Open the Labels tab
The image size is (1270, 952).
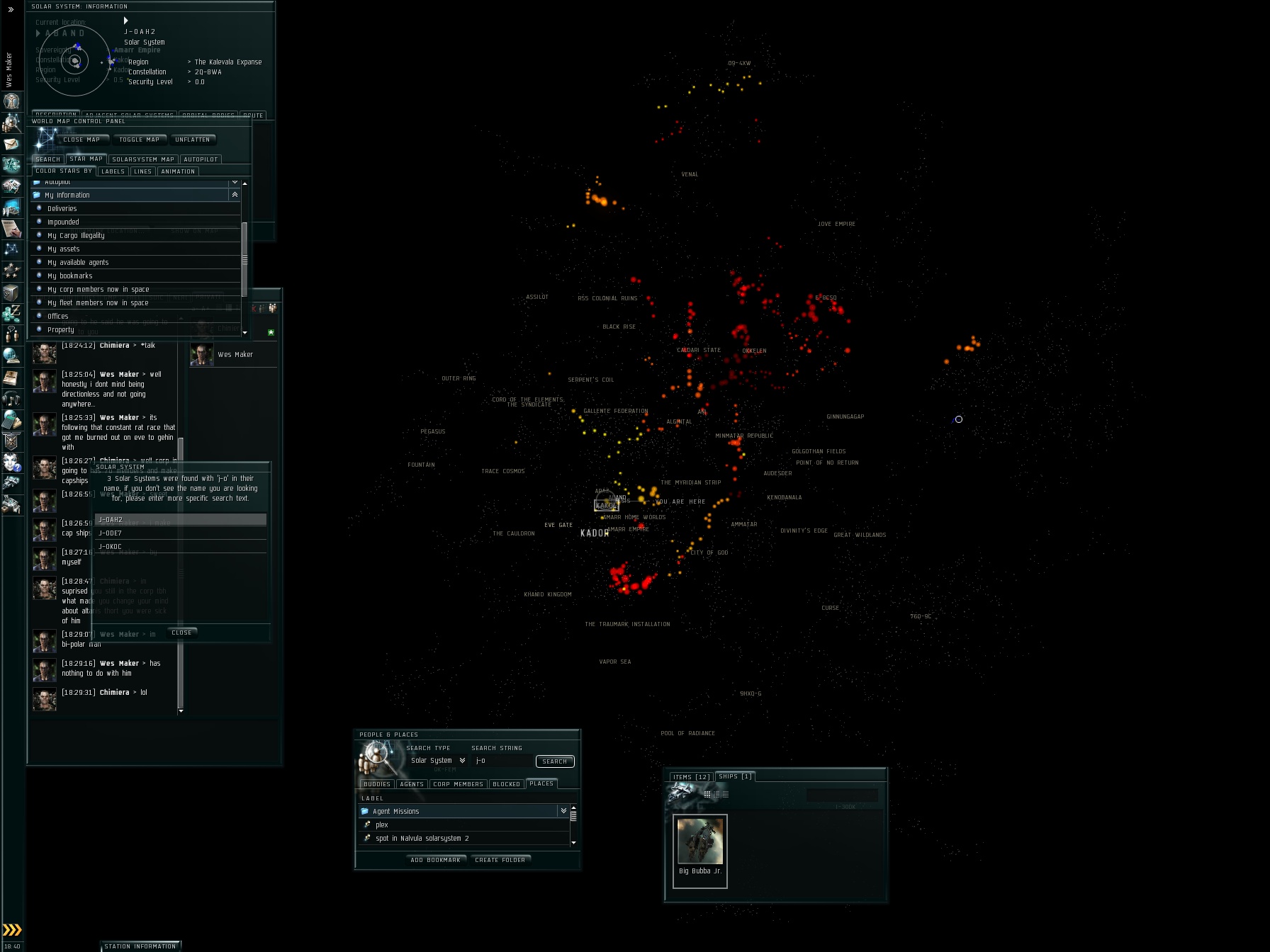(x=113, y=171)
